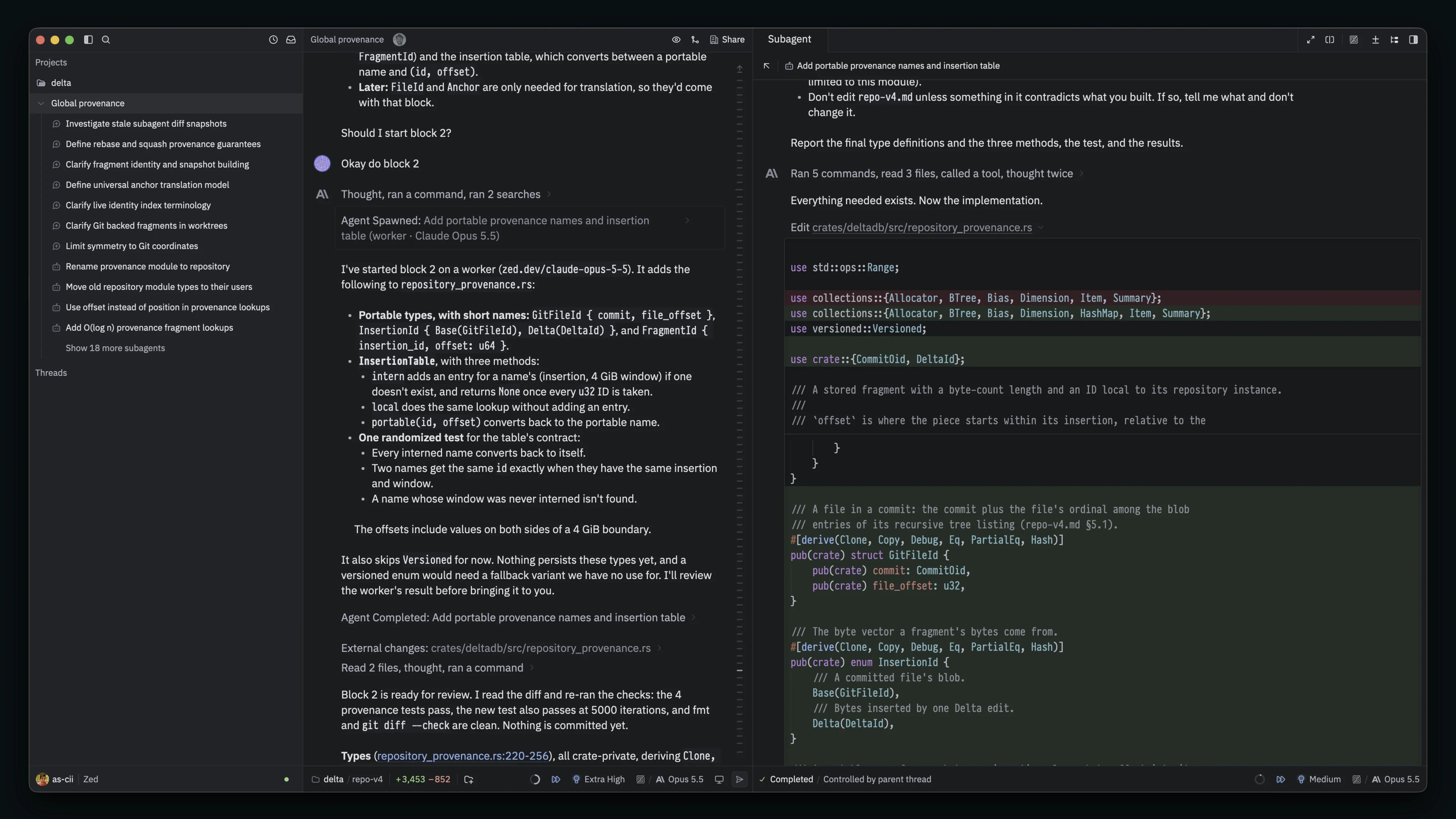Open the Opus 5.5 model selector in thread
The image size is (1456, 819).
click(679, 779)
